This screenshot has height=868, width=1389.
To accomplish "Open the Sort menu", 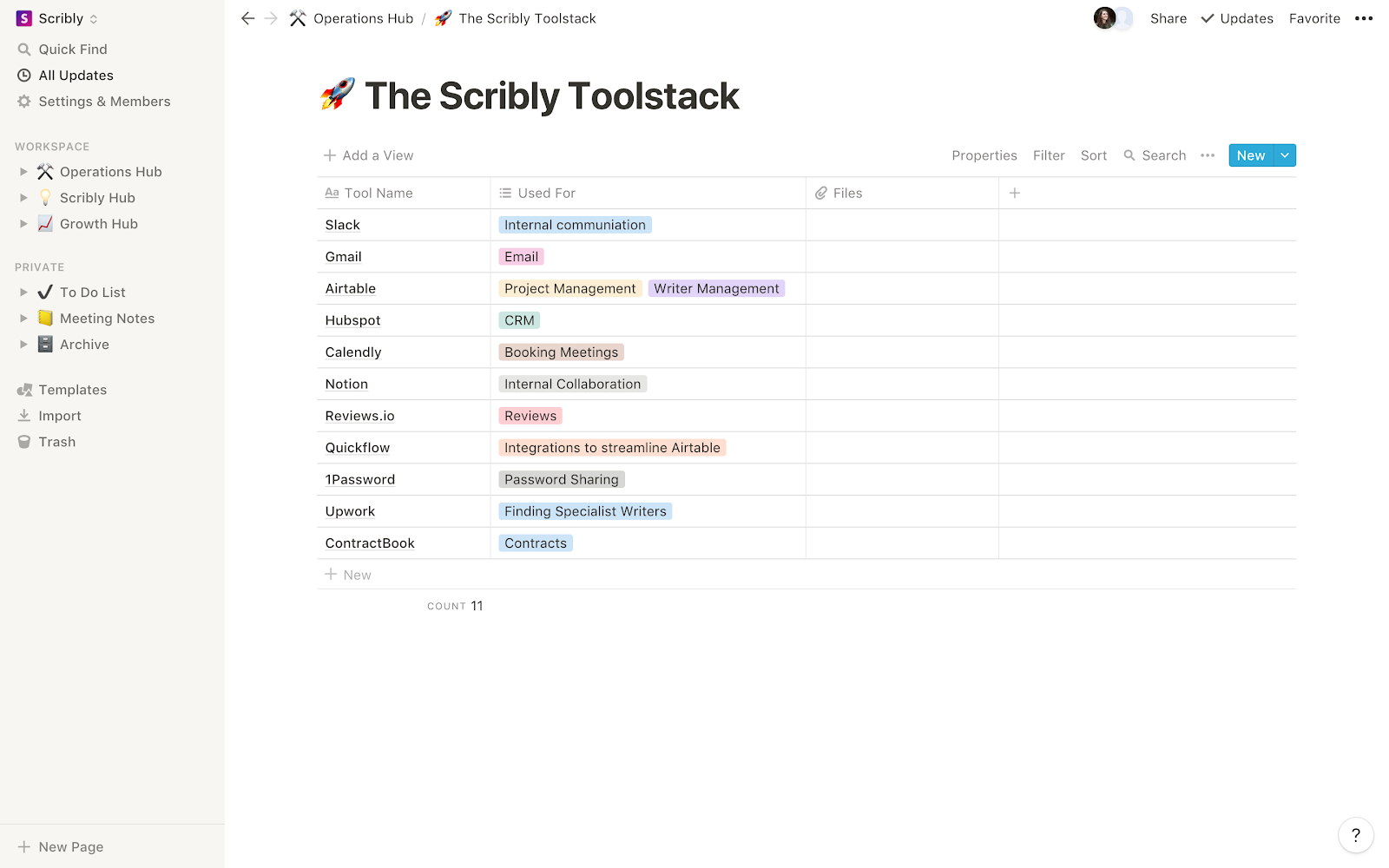I will click(x=1094, y=155).
